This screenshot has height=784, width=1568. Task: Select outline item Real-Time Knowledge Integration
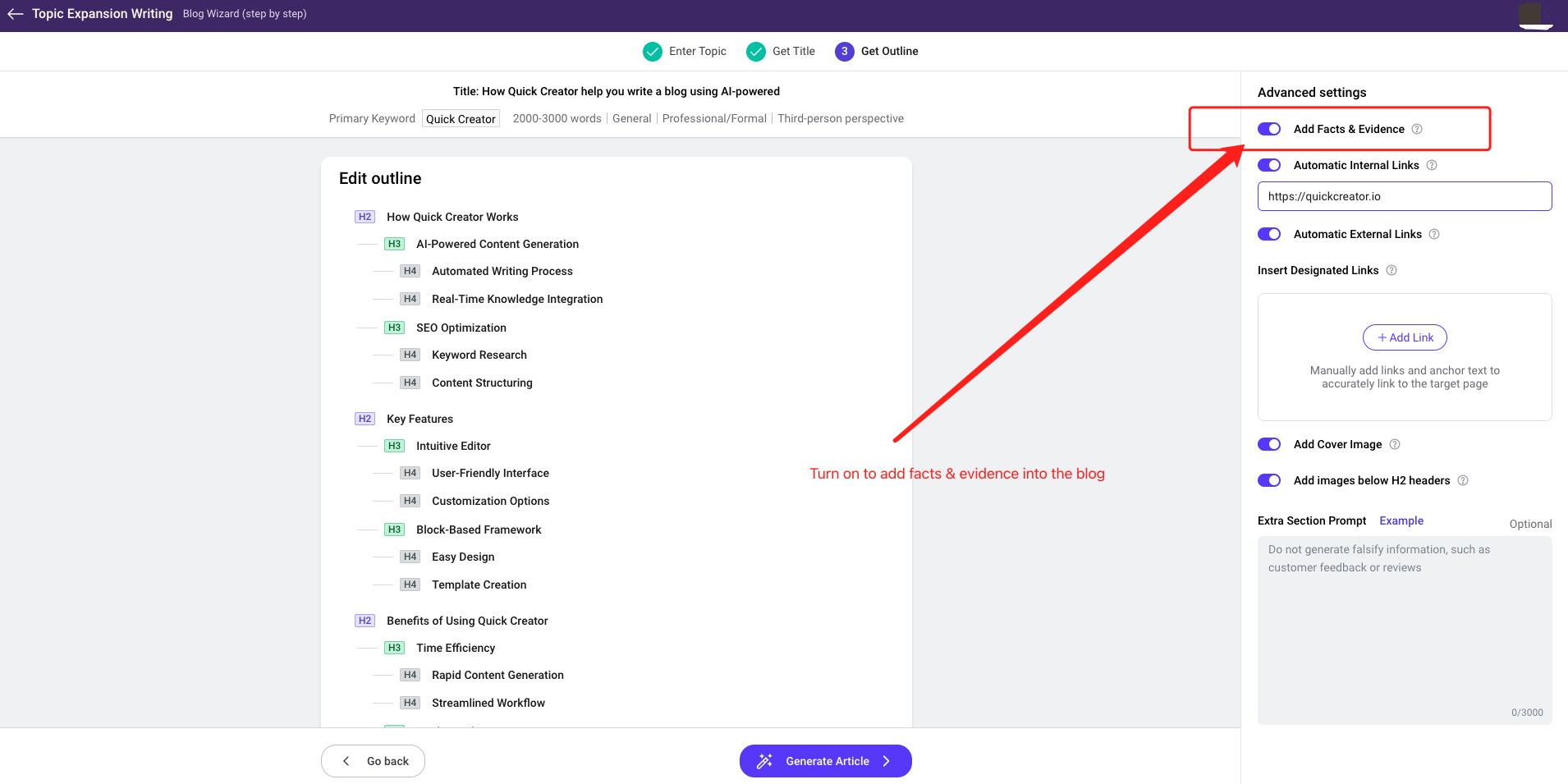pyautogui.click(x=517, y=299)
